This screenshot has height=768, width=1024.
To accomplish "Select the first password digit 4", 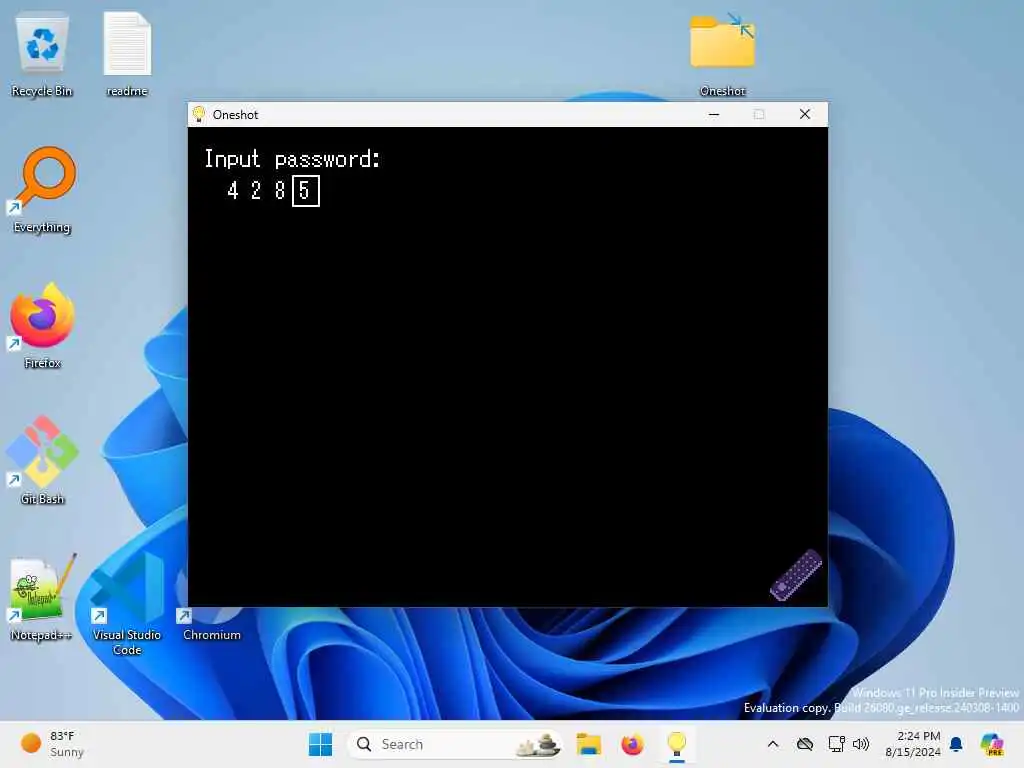I will click(x=232, y=191).
